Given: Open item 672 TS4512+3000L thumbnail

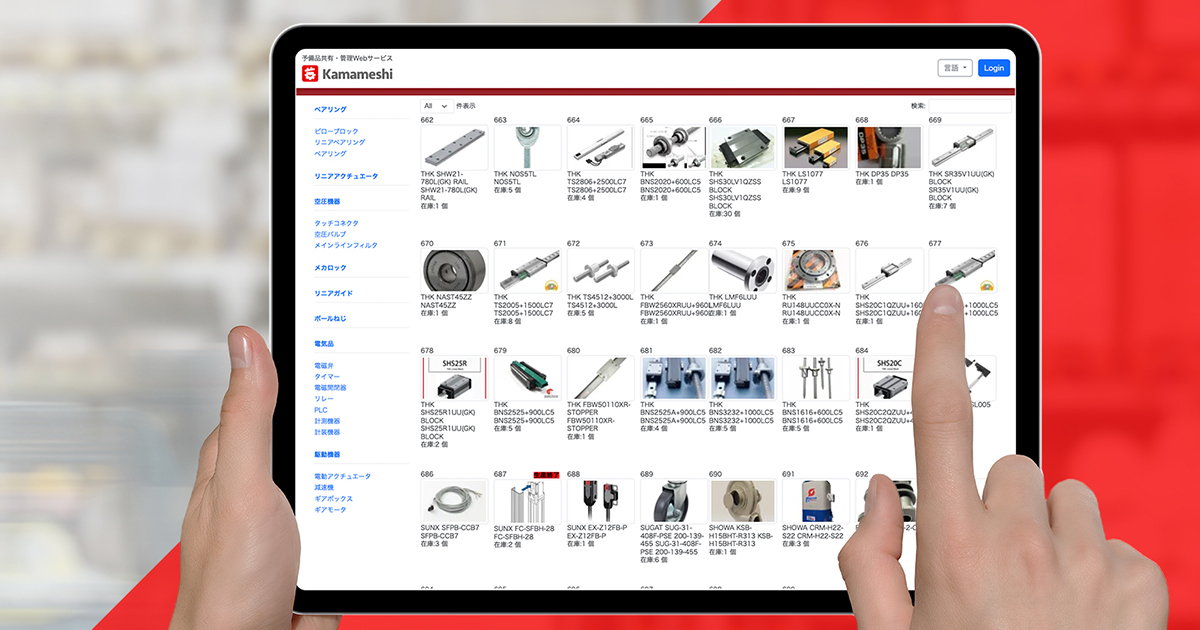Looking at the screenshot, I should coord(600,270).
